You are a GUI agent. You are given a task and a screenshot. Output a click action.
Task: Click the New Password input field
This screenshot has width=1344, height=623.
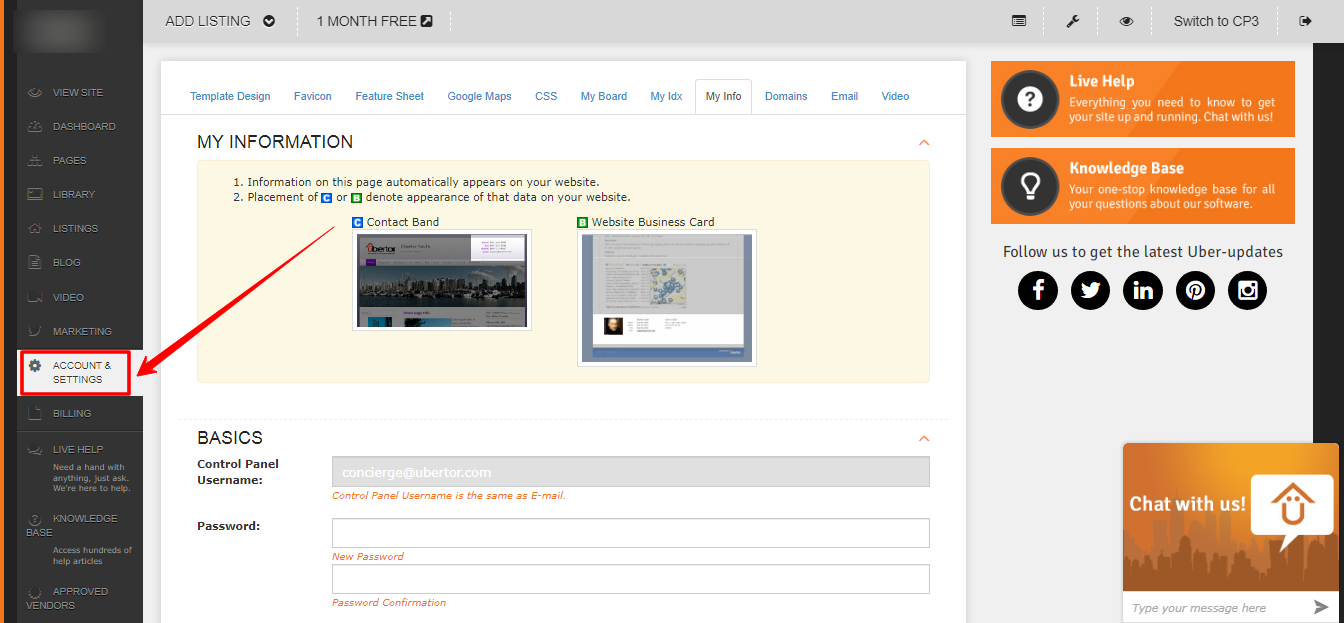coord(630,533)
